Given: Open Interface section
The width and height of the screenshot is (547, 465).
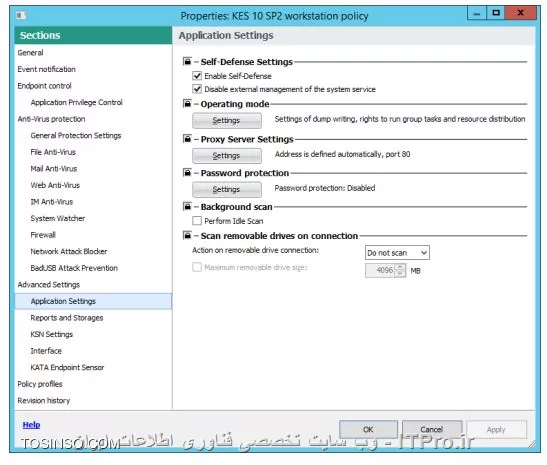Looking at the screenshot, I should coord(93,351).
